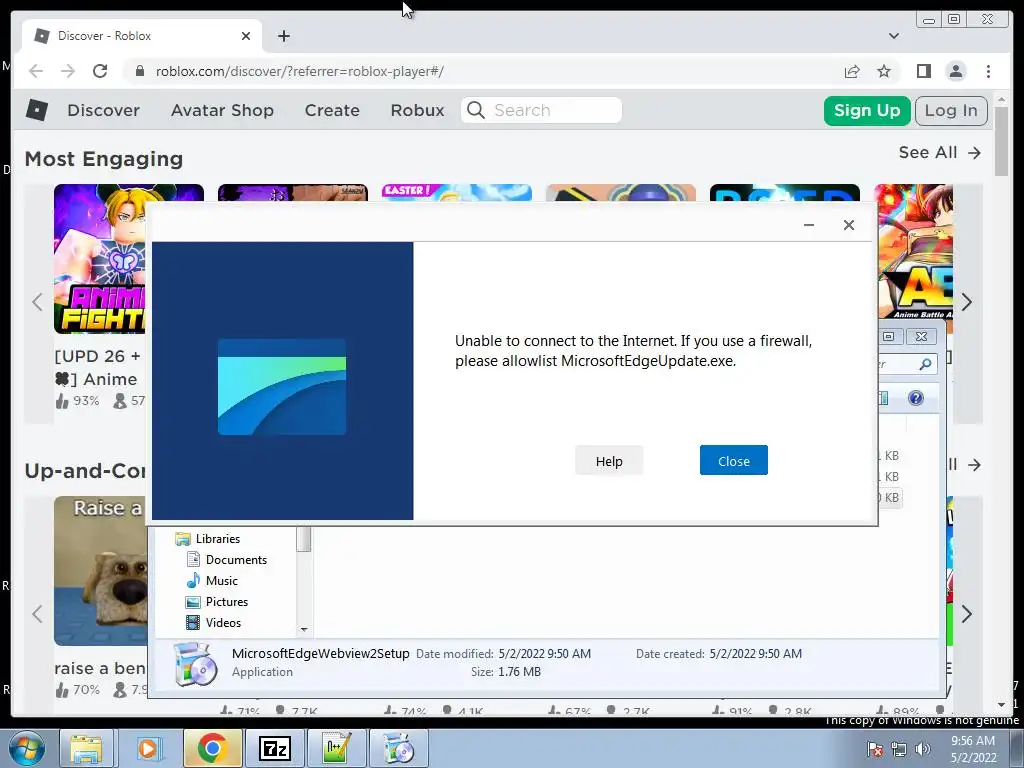Viewport: 1024px width, 768px height.
Task: Open the Action Center flag icon in tray
Action: (x=875, y=749)
